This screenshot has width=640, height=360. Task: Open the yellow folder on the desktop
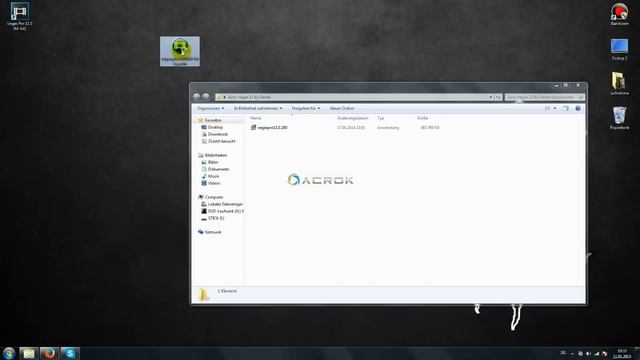[619, 84]
